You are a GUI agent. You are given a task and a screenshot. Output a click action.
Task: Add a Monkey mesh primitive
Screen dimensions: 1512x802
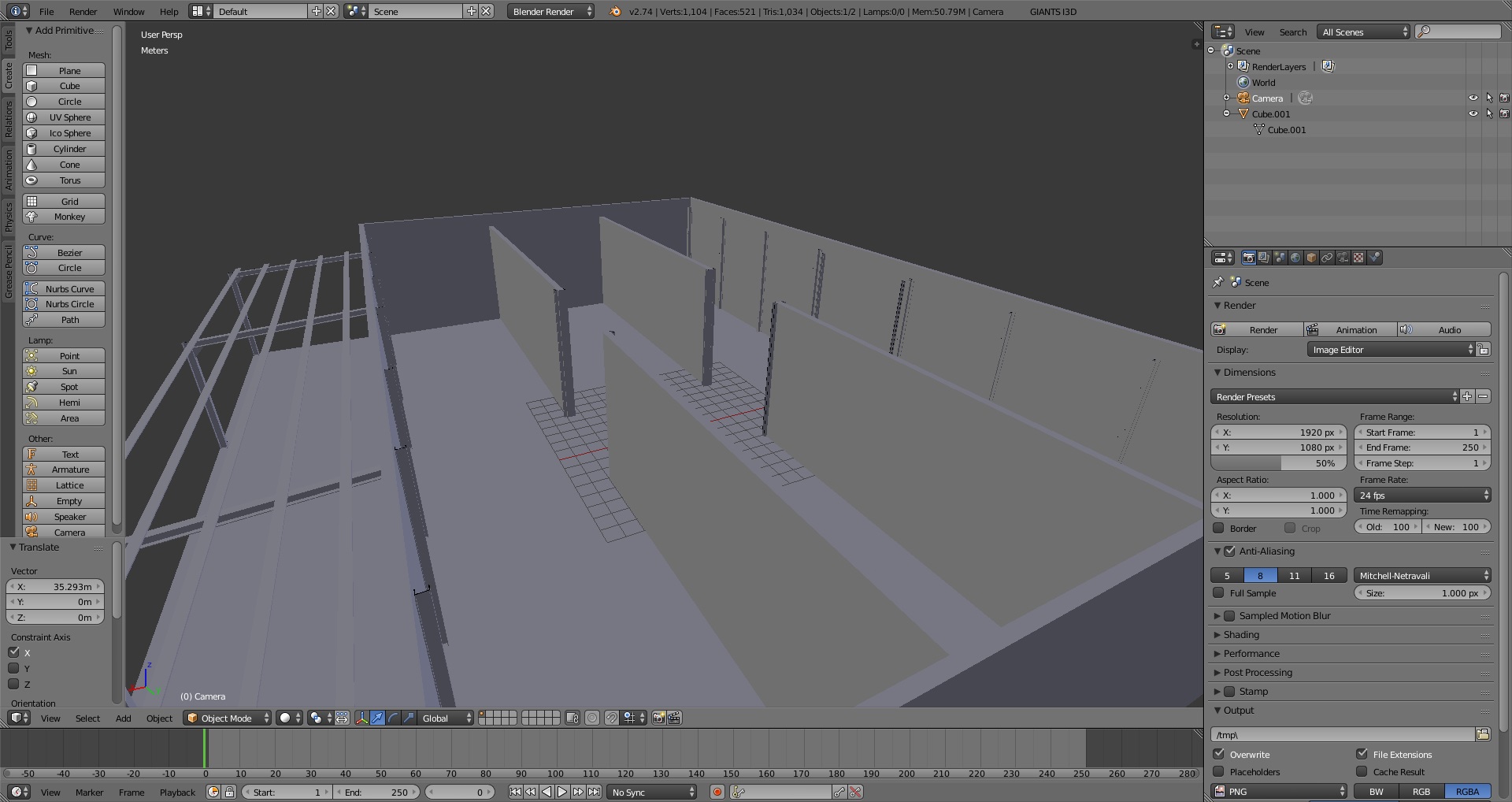[64, 217]
